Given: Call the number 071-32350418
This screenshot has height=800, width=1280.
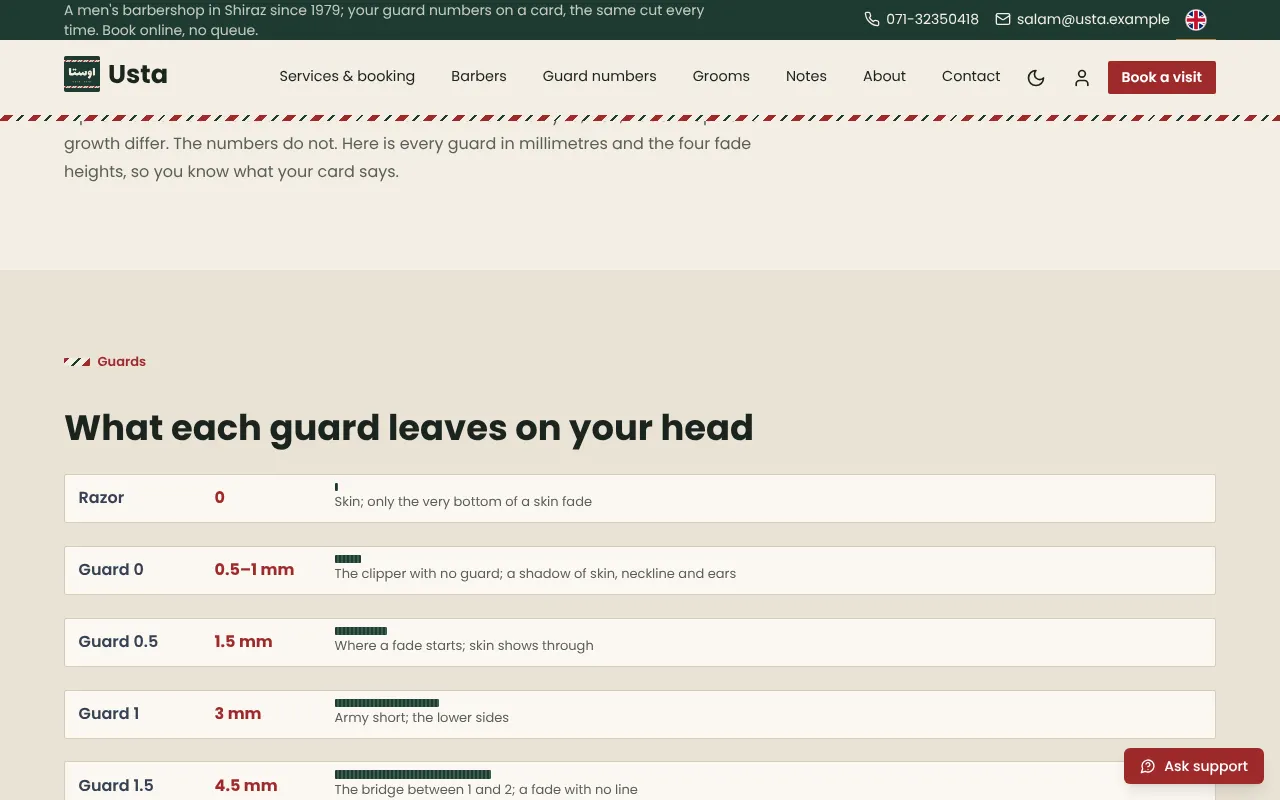Looking at the screenshot, I should click(x=932, y=19).
